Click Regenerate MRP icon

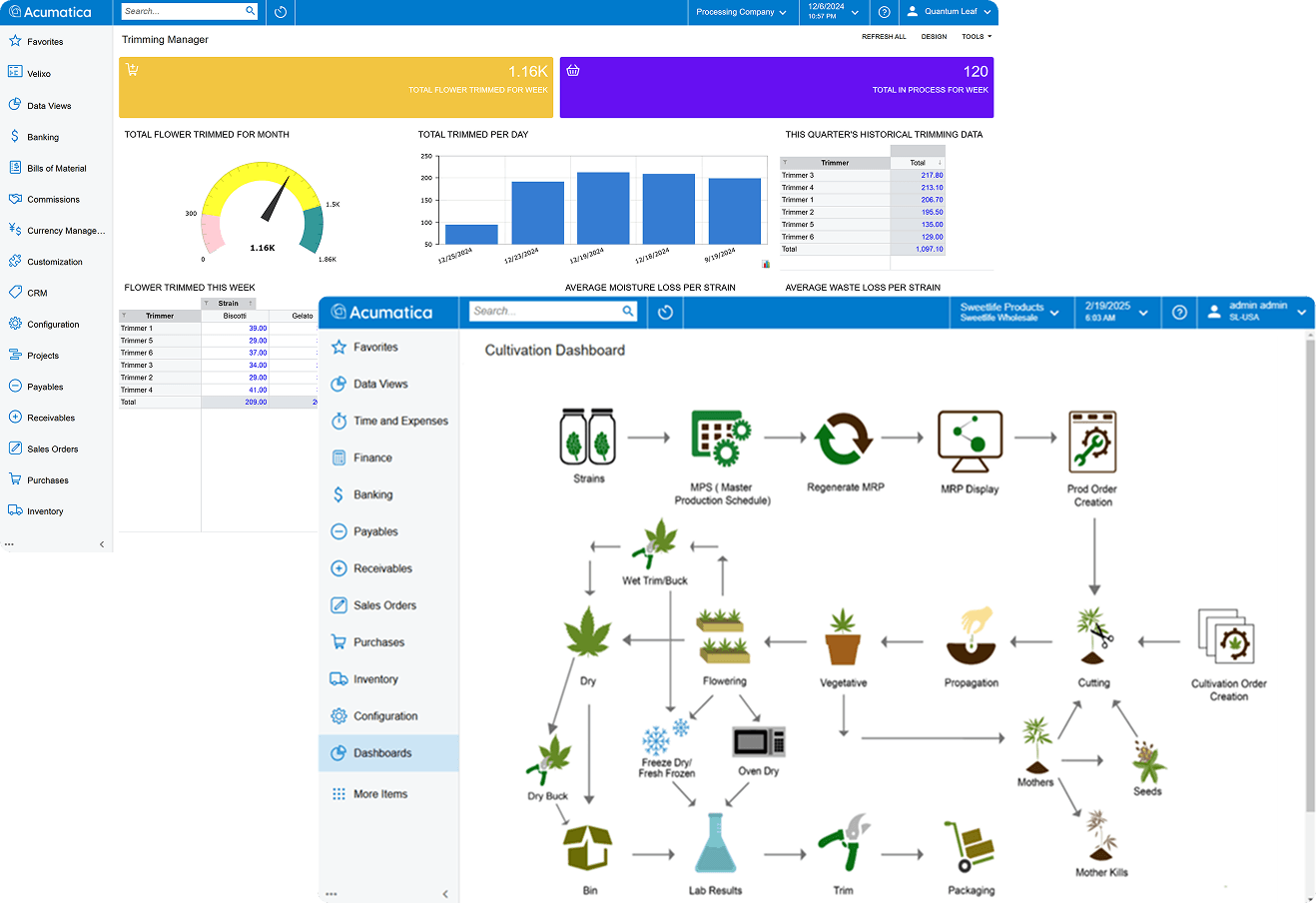coord(845,440)
